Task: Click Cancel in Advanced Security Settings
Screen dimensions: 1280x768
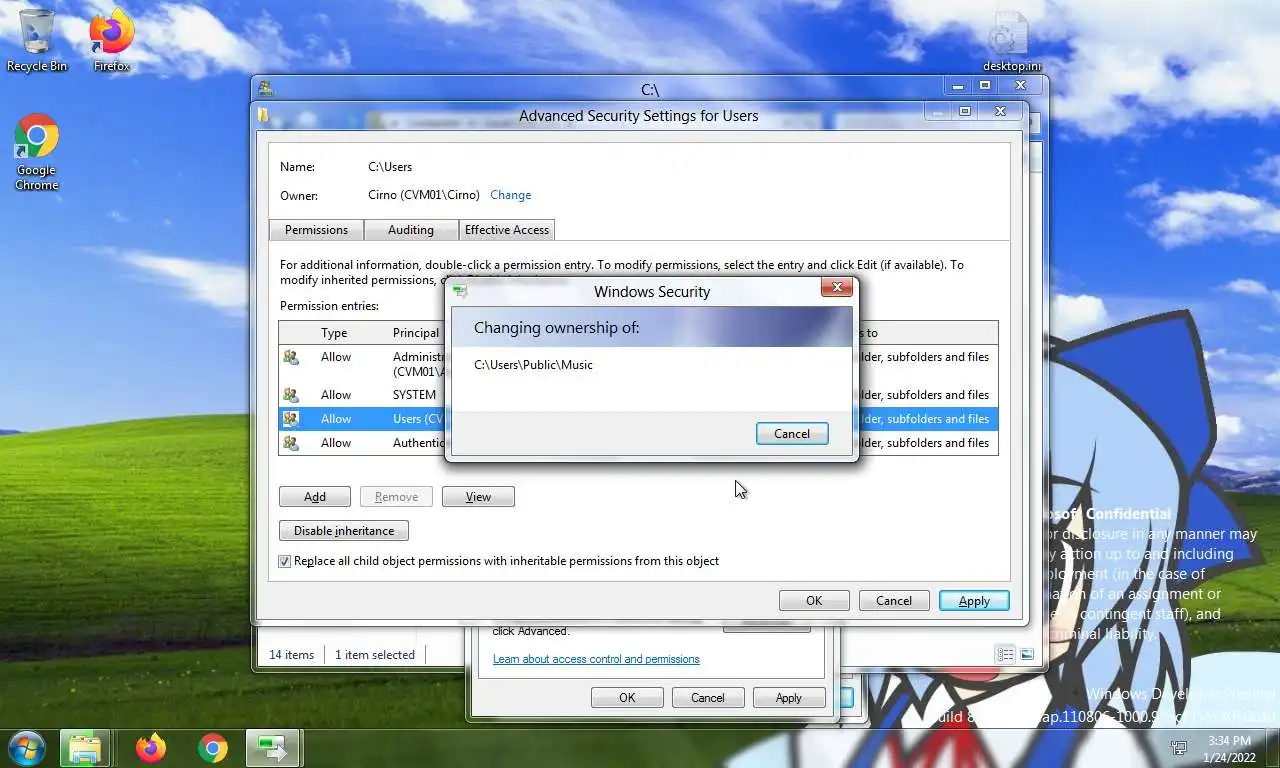Action: 894,601
